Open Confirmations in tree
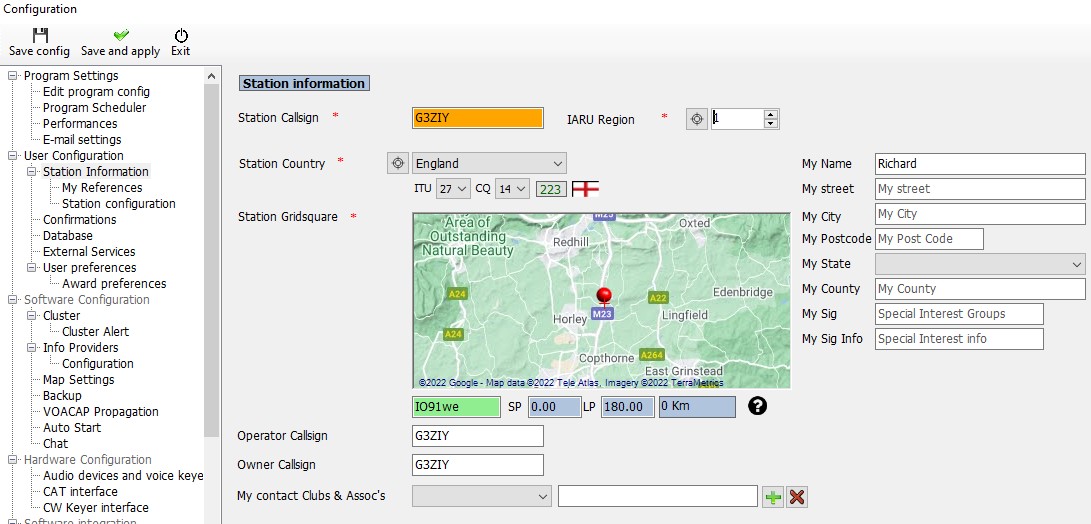Image resolution: width=1091 pixels, height=524 pixels. point(79,219)
